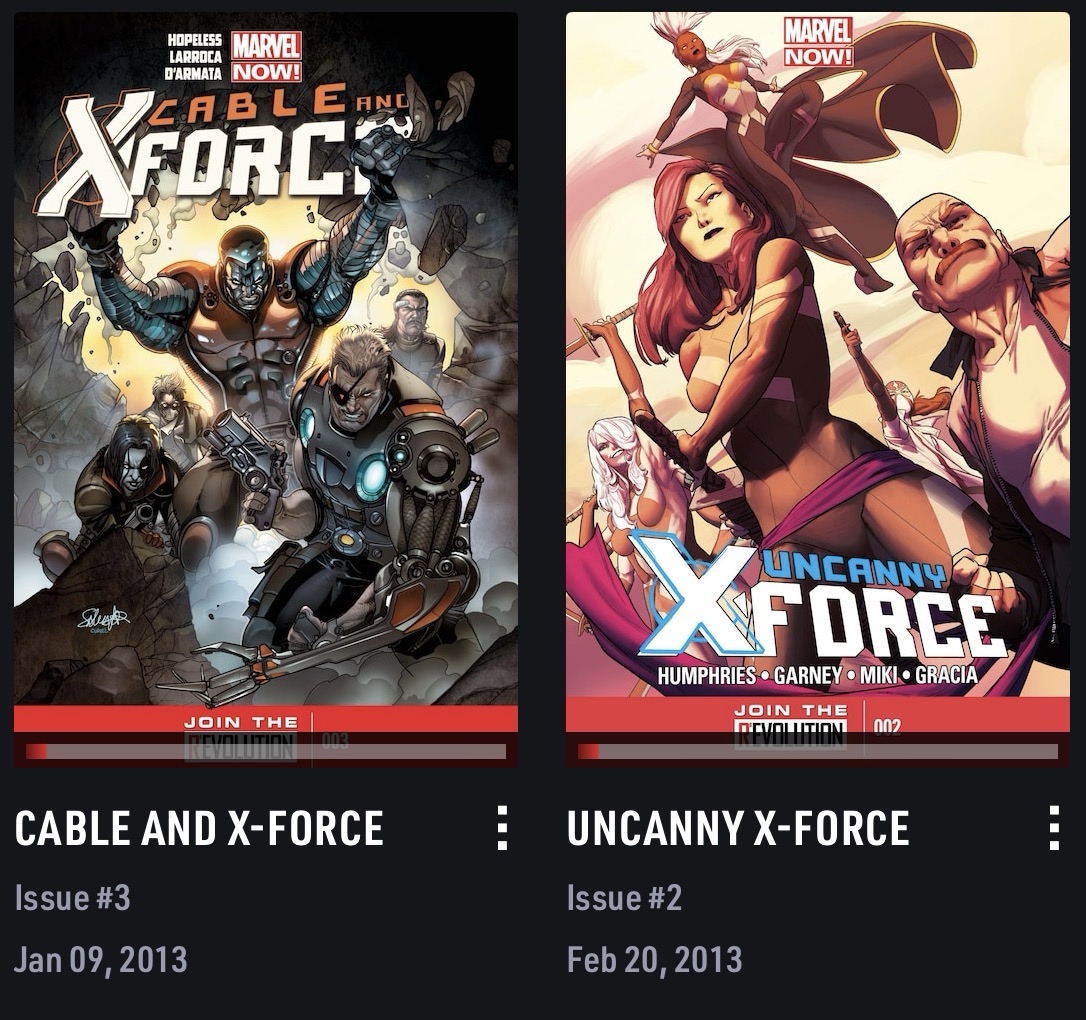Open the Cable and X-Force cover thumbnail
Viewport: 1086px width, 1020px height.
[x=266, y=390]
